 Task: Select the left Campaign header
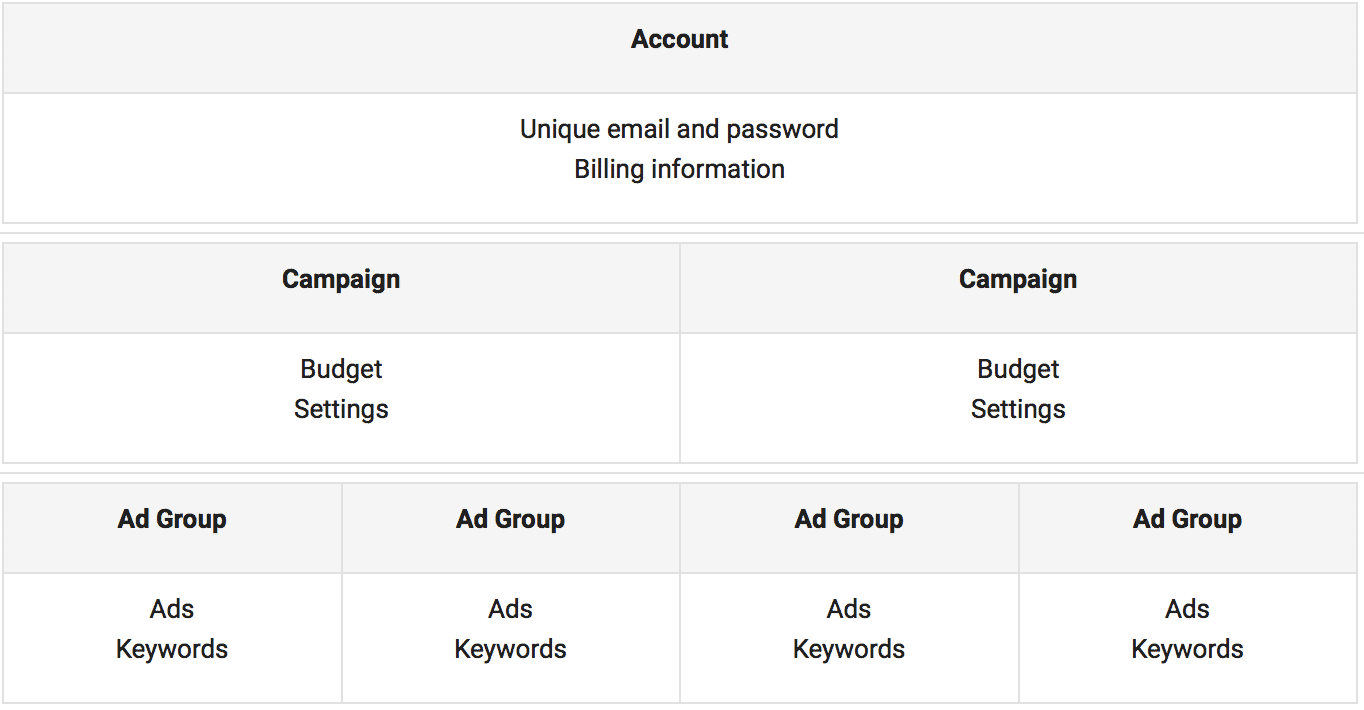pyautogui.click(x=341, y=288)
